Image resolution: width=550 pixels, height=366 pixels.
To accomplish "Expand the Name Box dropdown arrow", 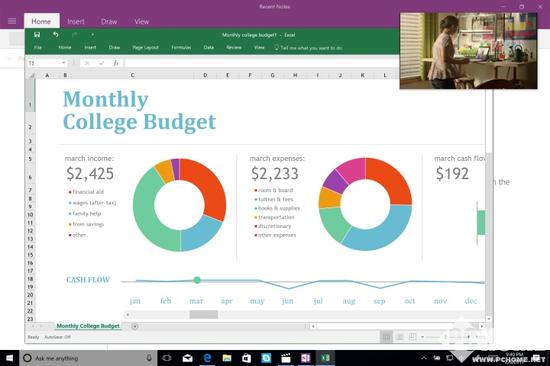I will tap(63, 63).
